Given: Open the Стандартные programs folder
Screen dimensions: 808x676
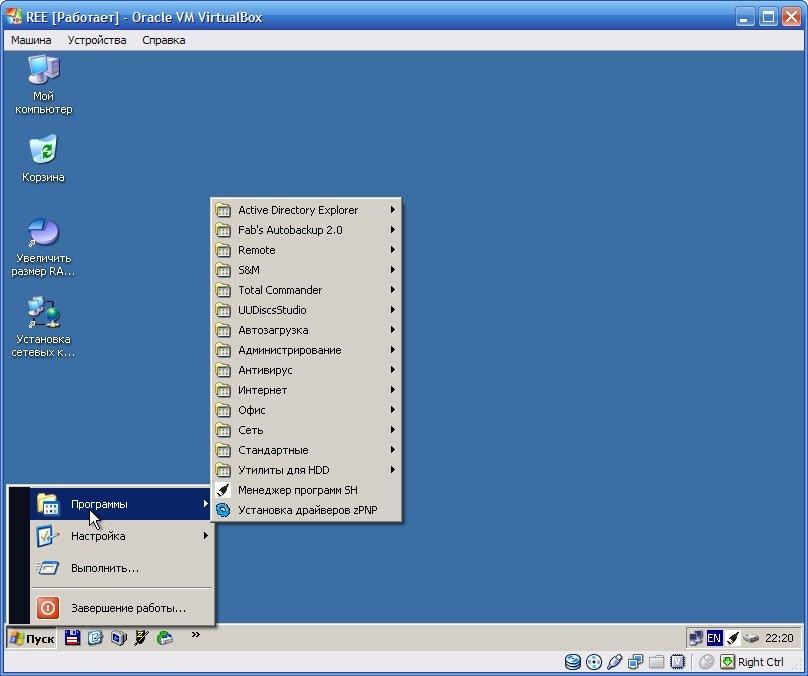Looking at the screenshot, I should (306, 450).
